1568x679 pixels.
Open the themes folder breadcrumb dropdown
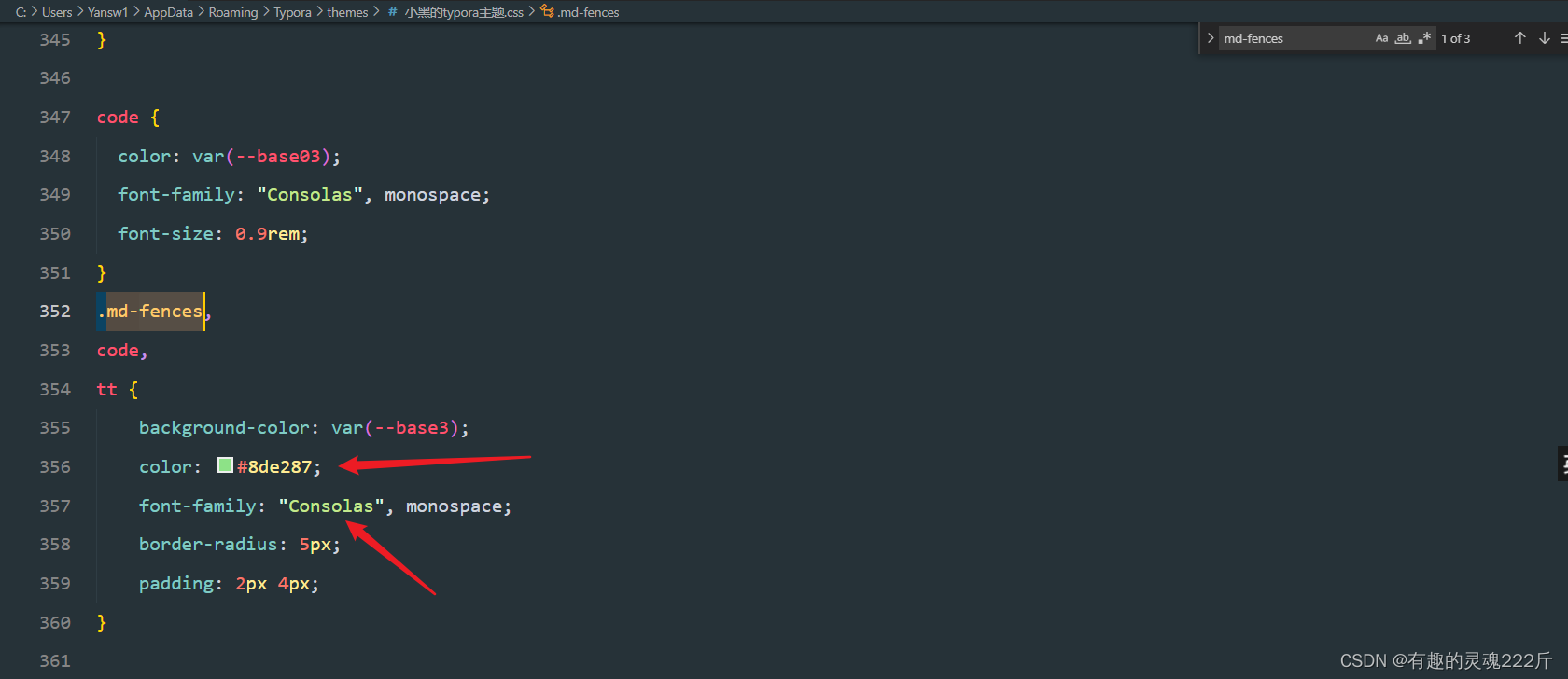point(347,11)
